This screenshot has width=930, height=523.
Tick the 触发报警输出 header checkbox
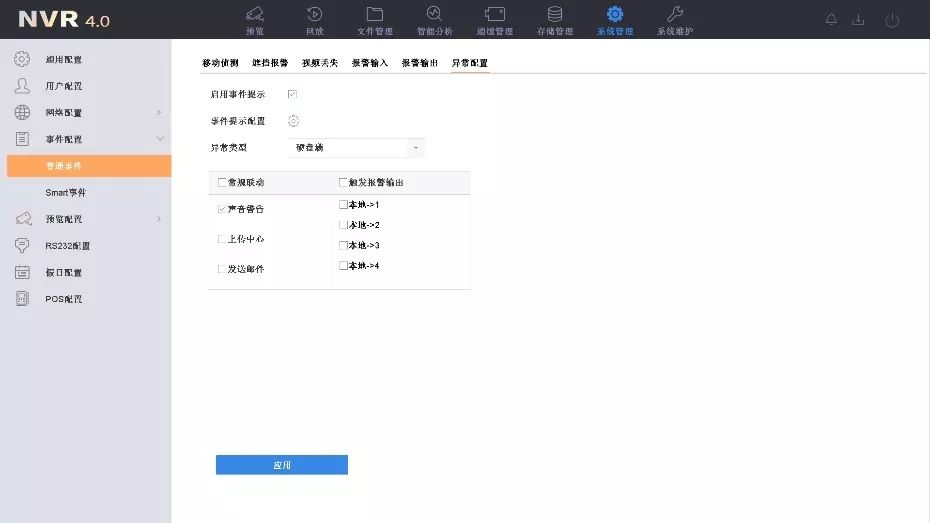click(x=343, y=182)
